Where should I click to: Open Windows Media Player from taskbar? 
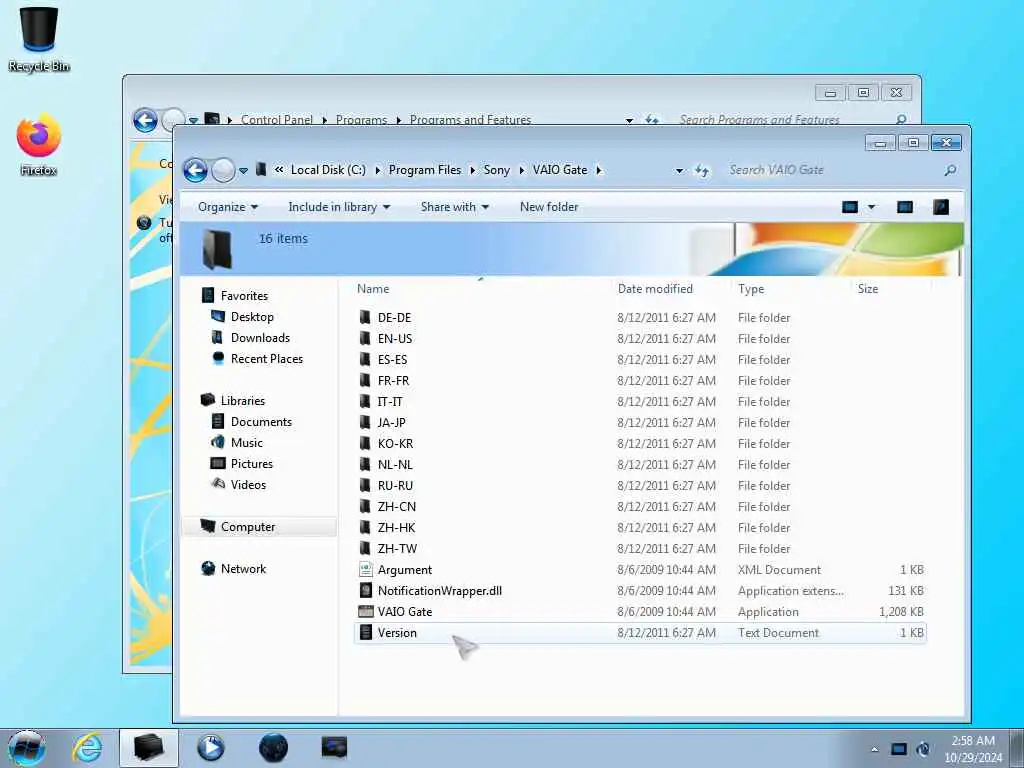pos(210,748)
